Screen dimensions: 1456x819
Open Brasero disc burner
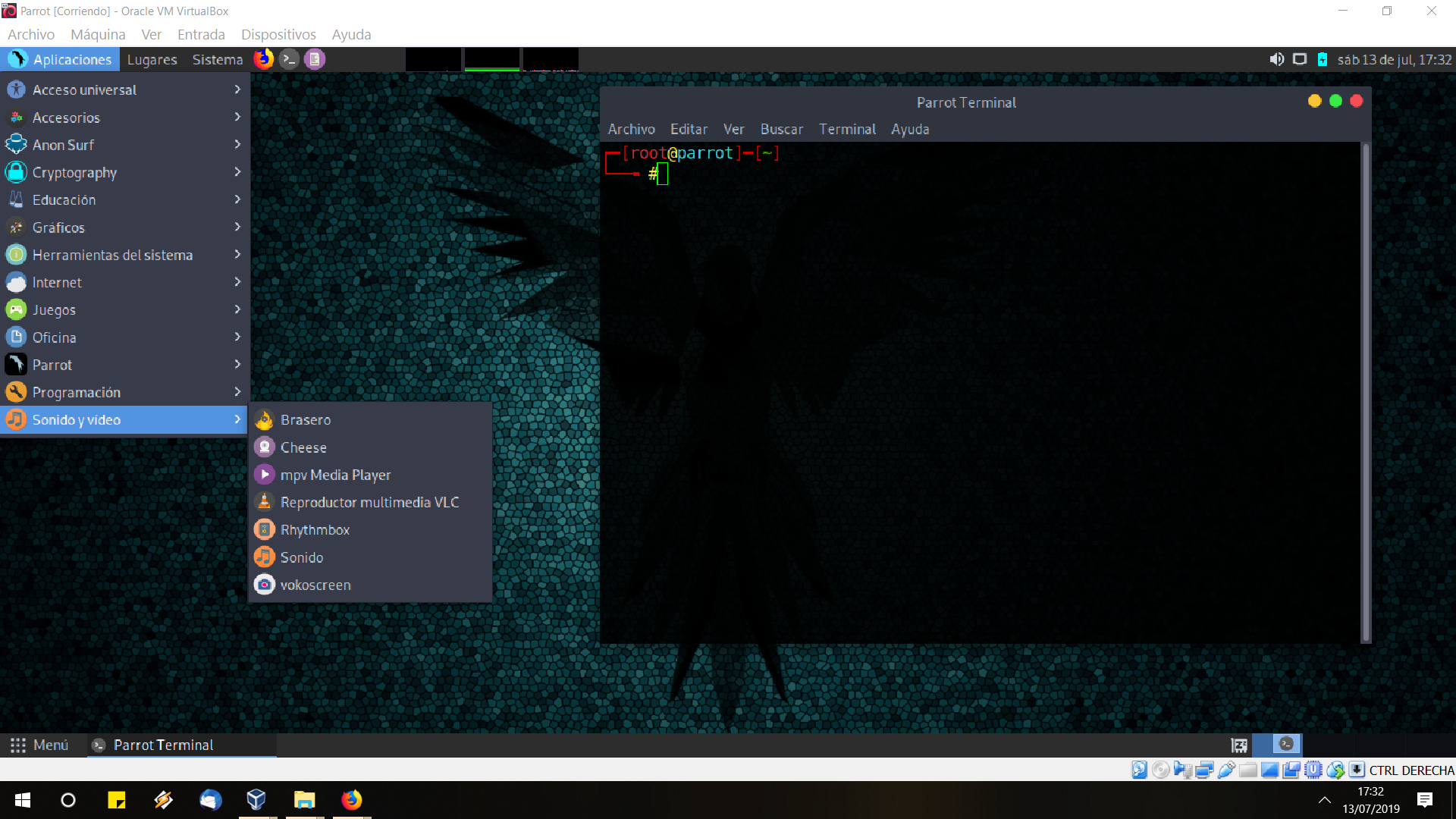[371, 419]
